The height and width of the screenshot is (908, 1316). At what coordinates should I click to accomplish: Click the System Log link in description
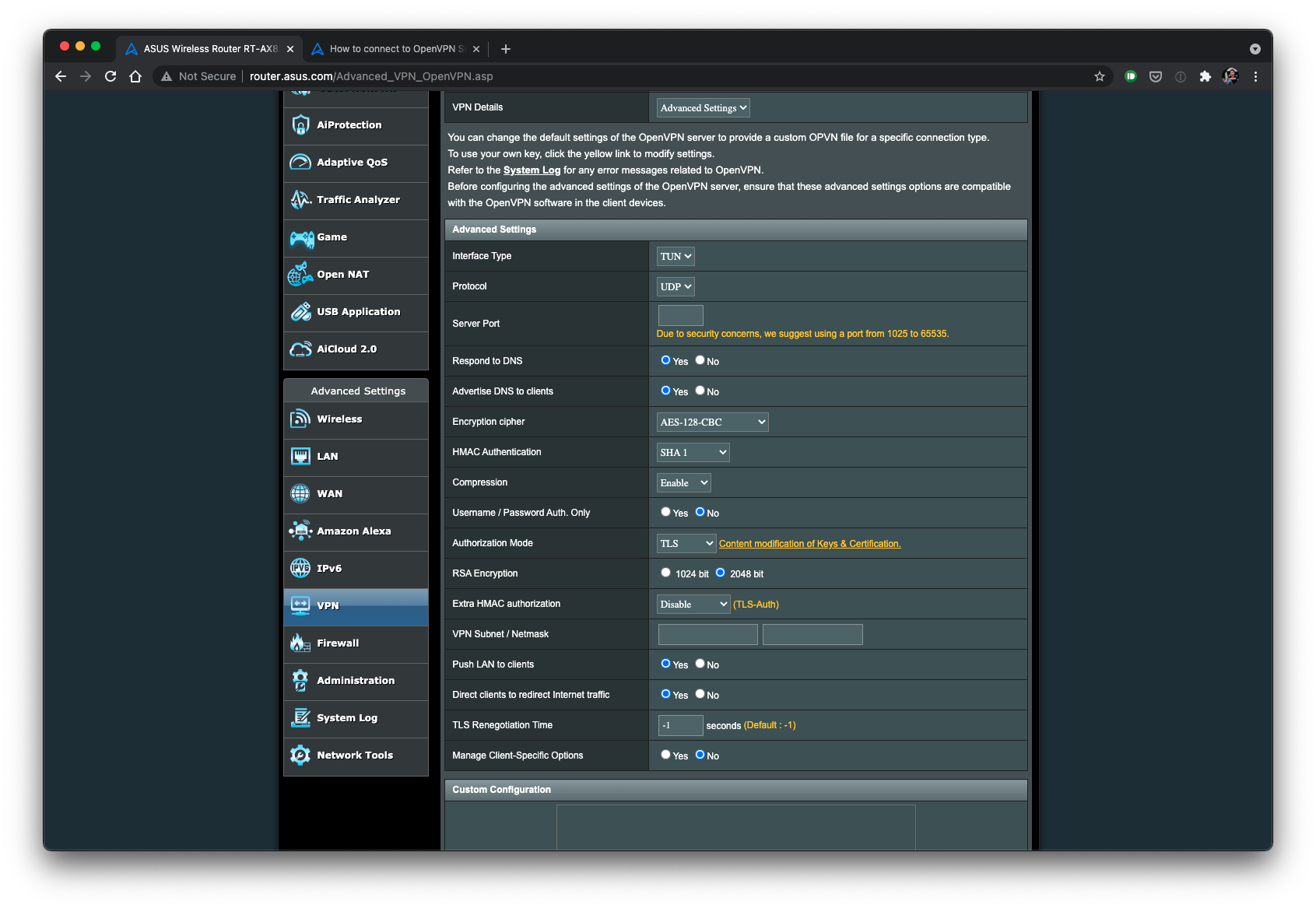532,170
